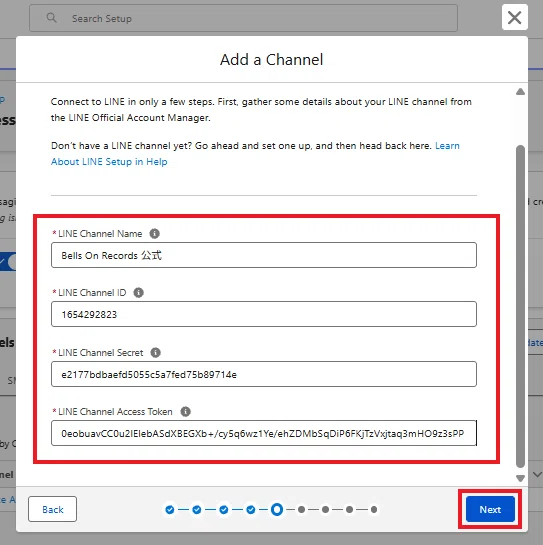Screen dimensions: 543x545
Task: Open info tooltip for LINE Channel Secret
Action: [x=155, y=352]
